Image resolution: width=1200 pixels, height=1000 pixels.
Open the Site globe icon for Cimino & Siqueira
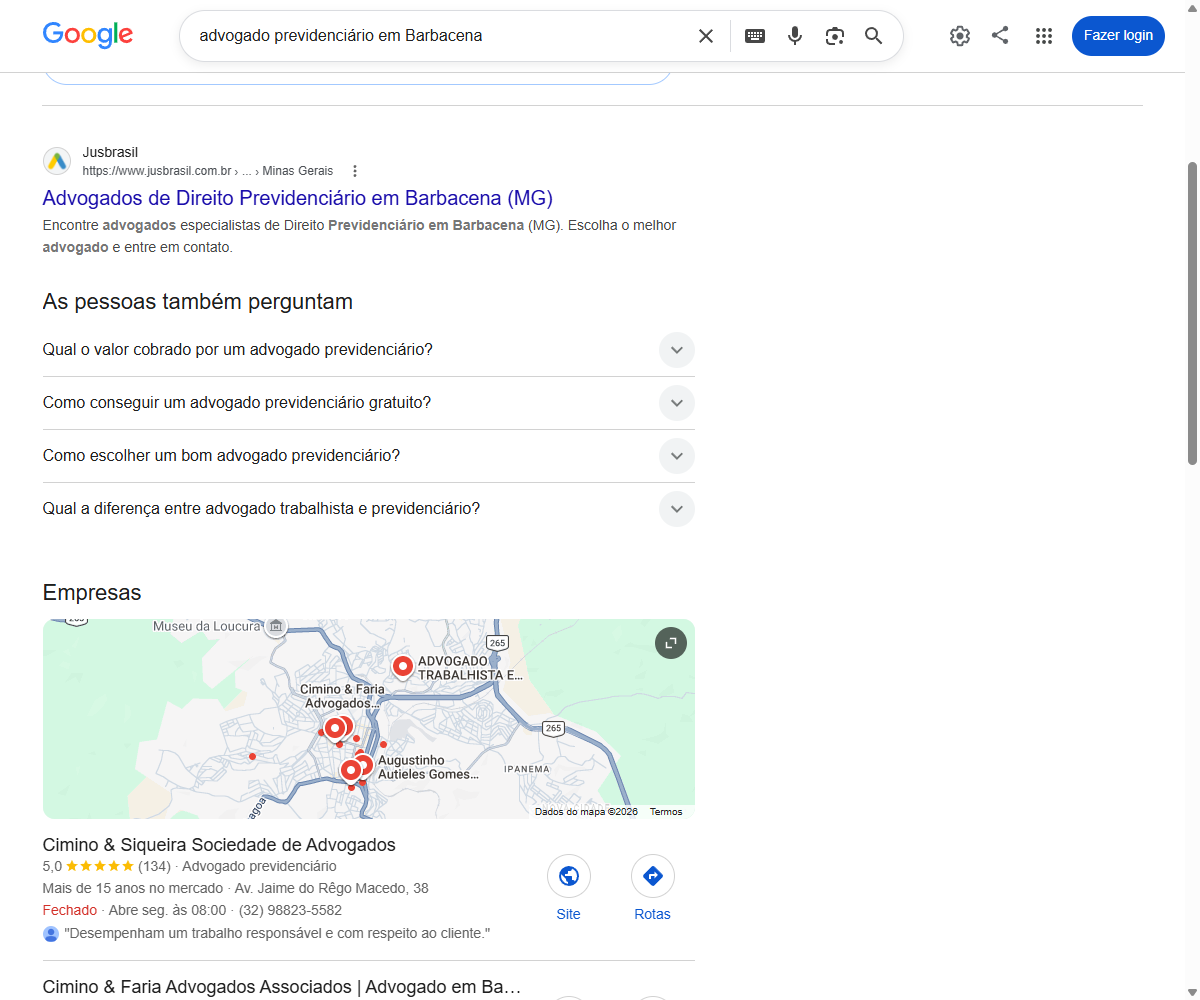pyautogui.click(x=569, y=876)
